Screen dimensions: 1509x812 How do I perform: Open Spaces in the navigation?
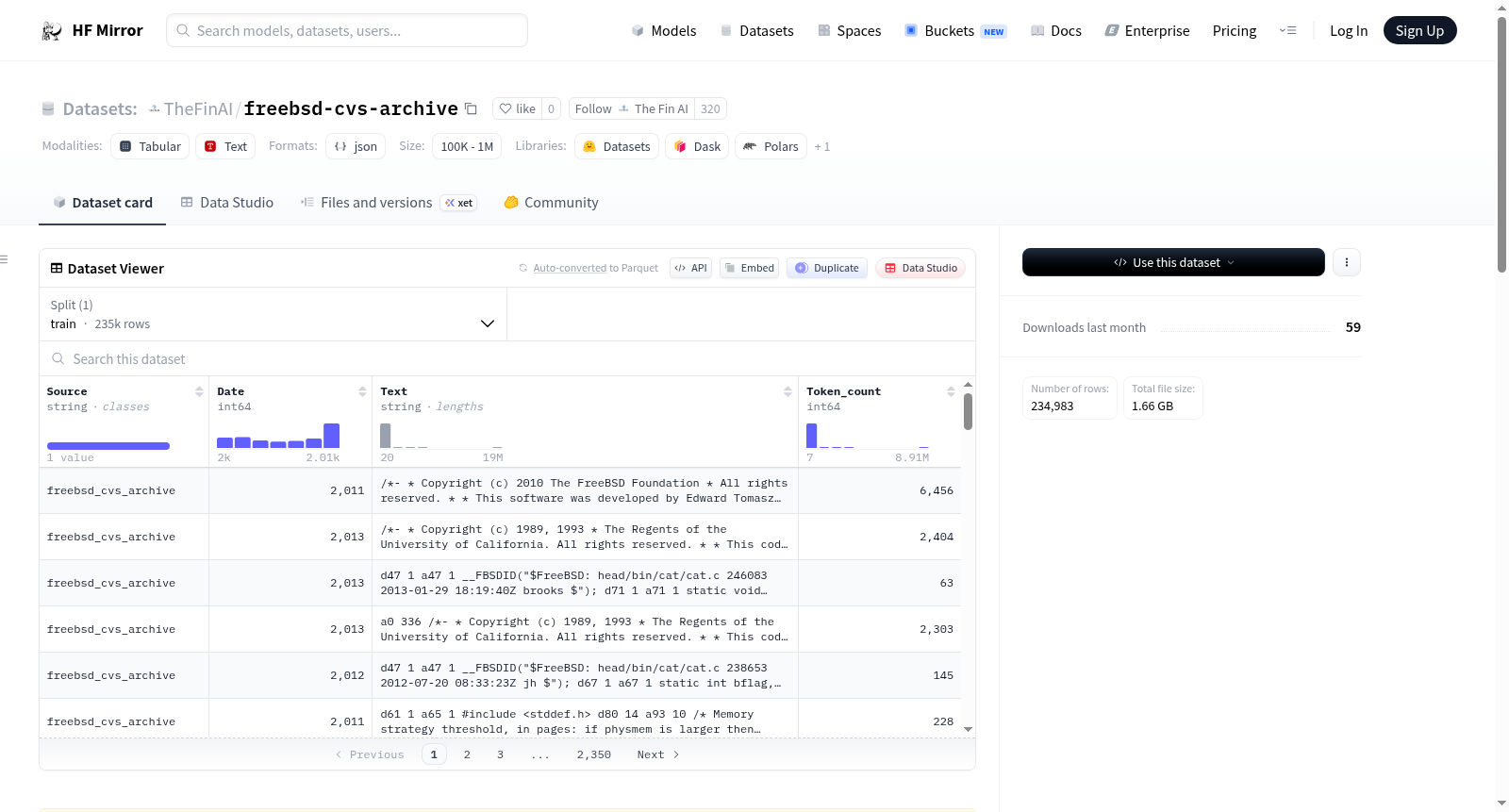click(849, 31)
